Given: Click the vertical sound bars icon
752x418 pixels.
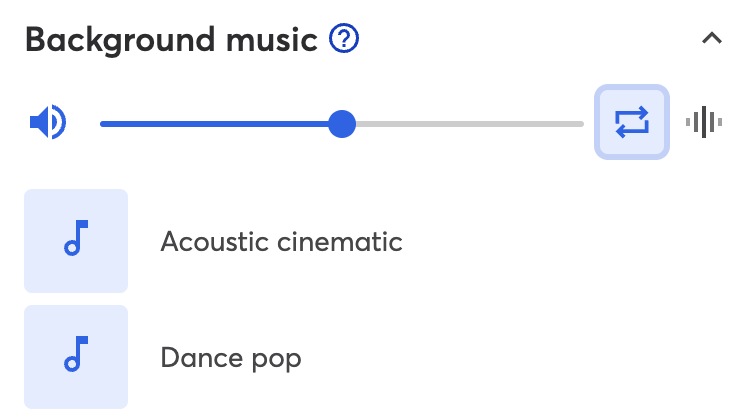Looking at the screenshot, I should coord(704,122).
